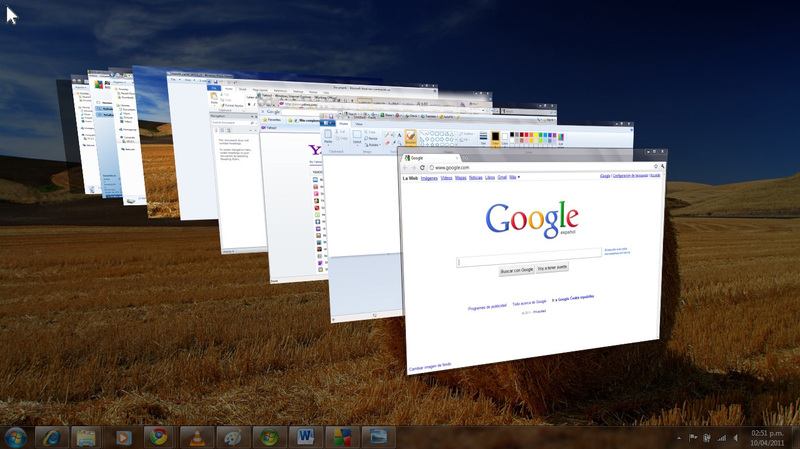Open the Videos link on Google
The width and height of the screenshot is (800, 449).
446,178
